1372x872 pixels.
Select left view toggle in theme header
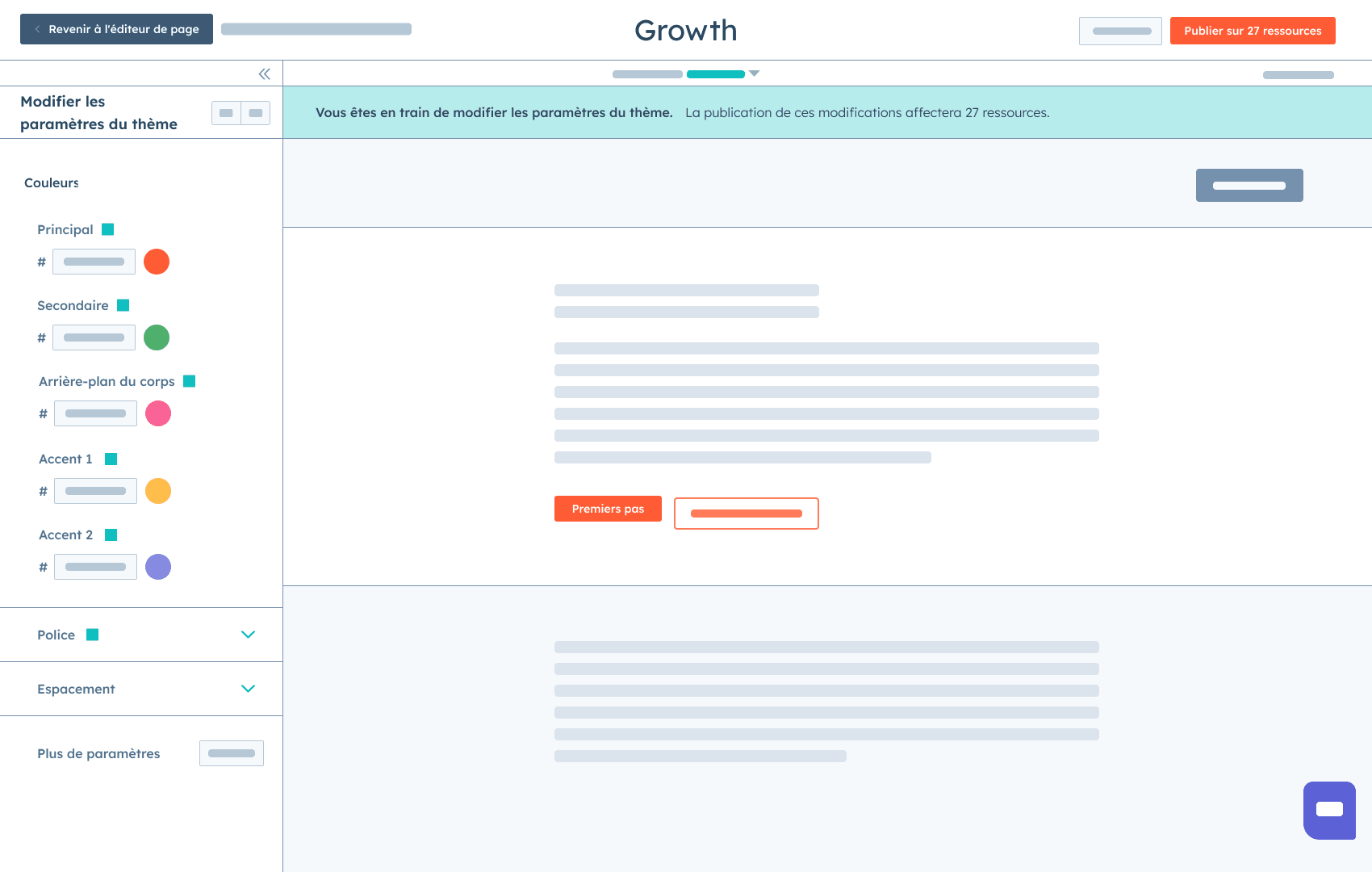(226, 113)
